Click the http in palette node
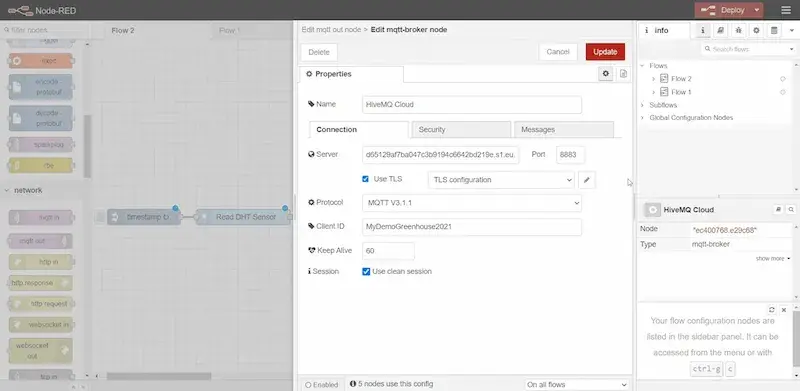 click(41, 262)
